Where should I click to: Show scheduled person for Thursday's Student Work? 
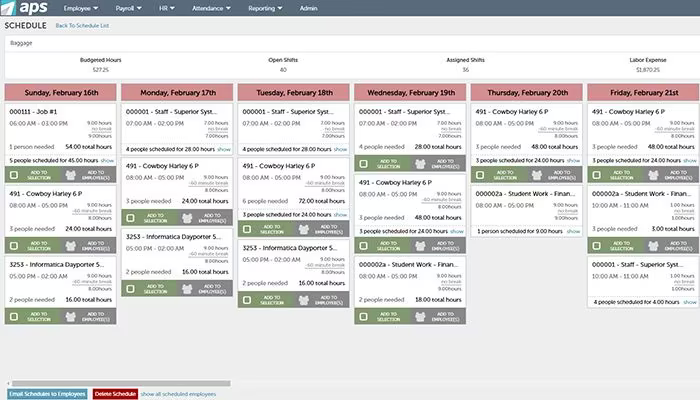574,231
